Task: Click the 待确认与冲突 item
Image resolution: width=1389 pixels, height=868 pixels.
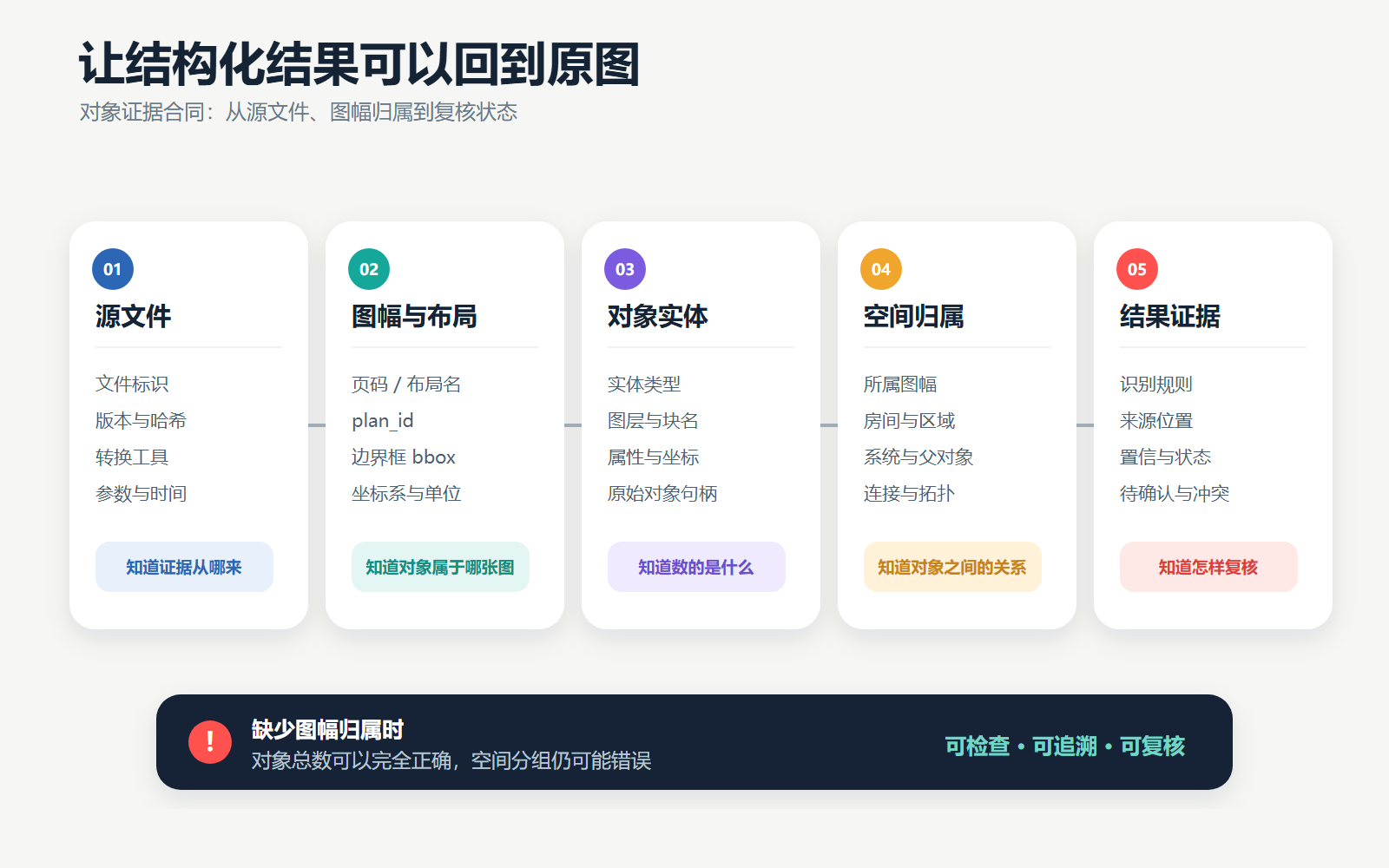Action: point(1175,493)
